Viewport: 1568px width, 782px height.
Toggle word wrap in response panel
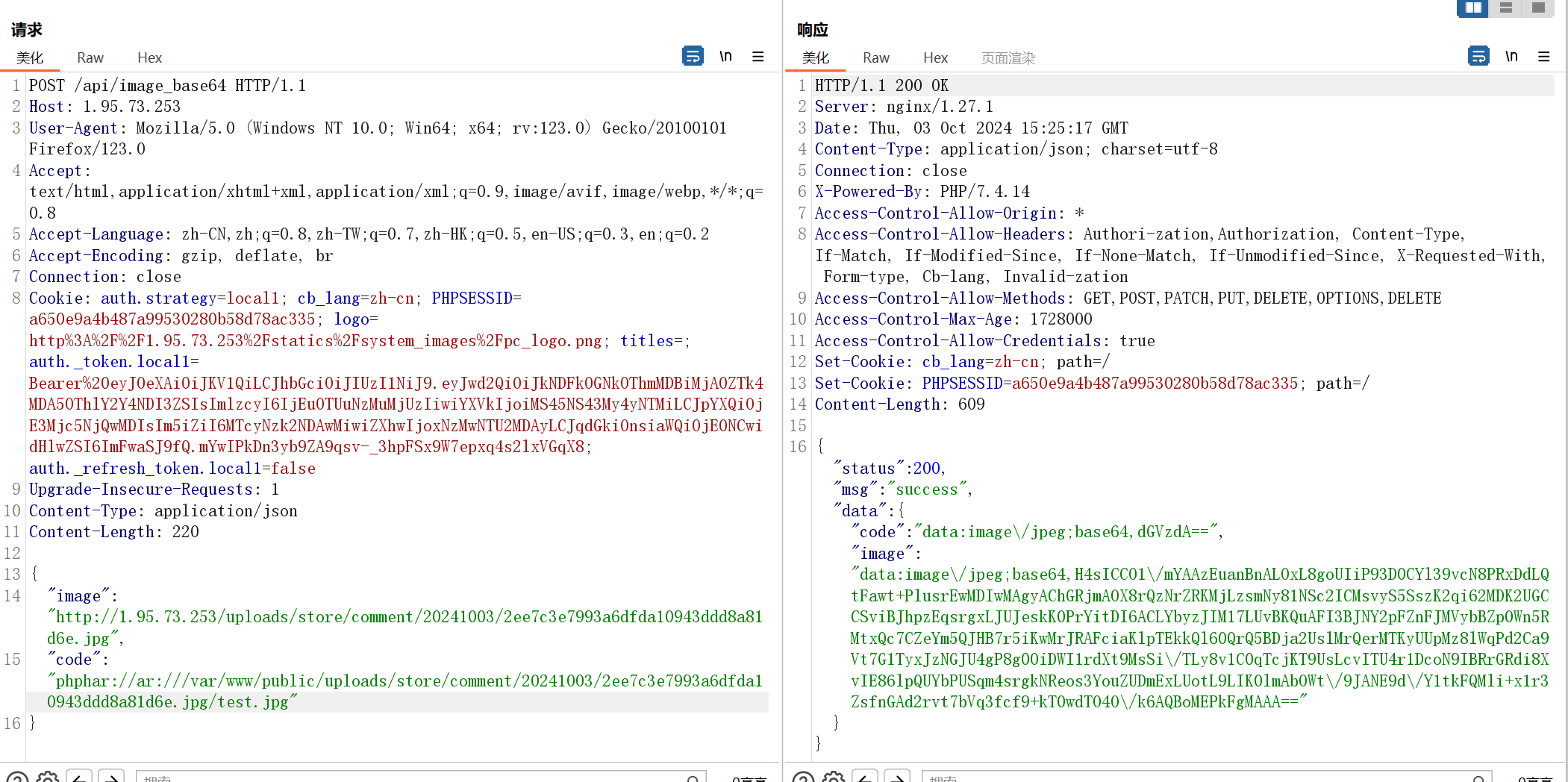pos(1478,56)
